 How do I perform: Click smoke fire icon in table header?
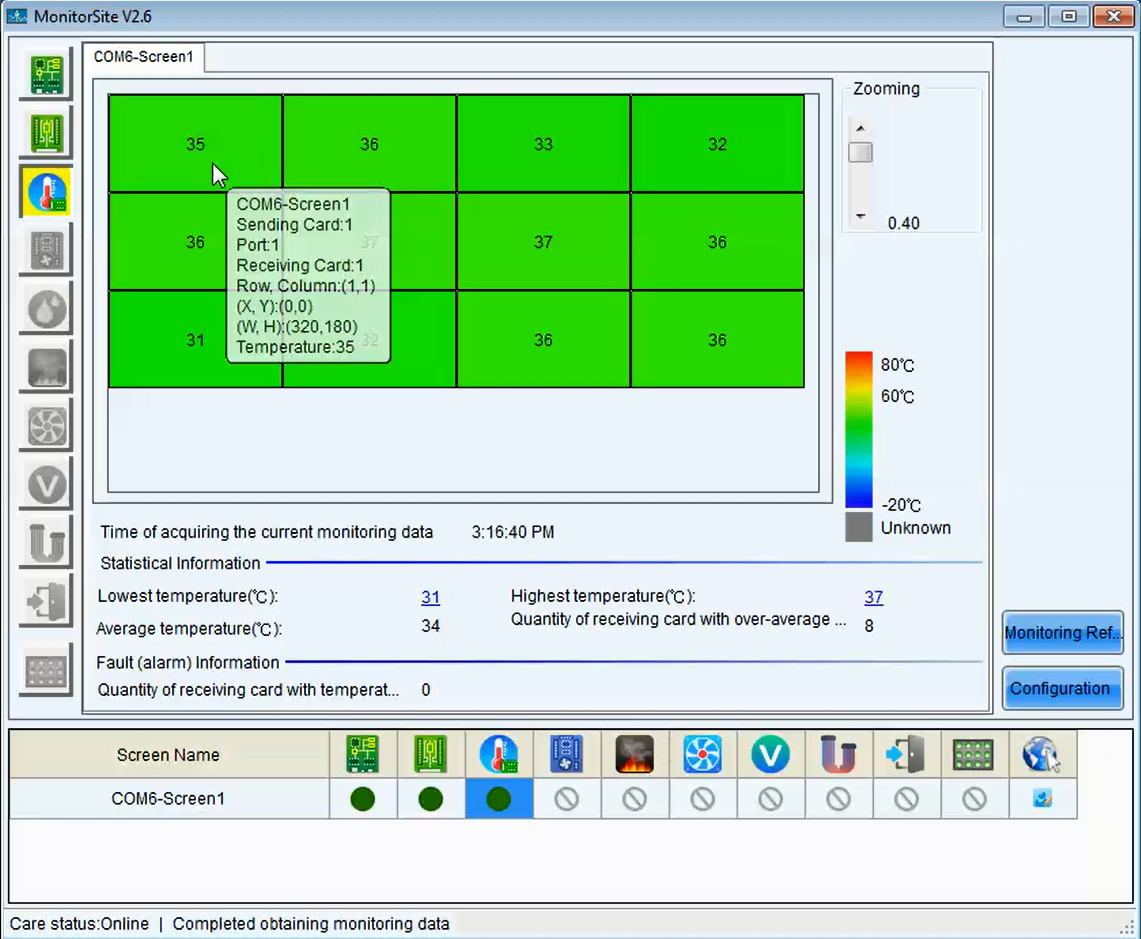pos(634,754)
